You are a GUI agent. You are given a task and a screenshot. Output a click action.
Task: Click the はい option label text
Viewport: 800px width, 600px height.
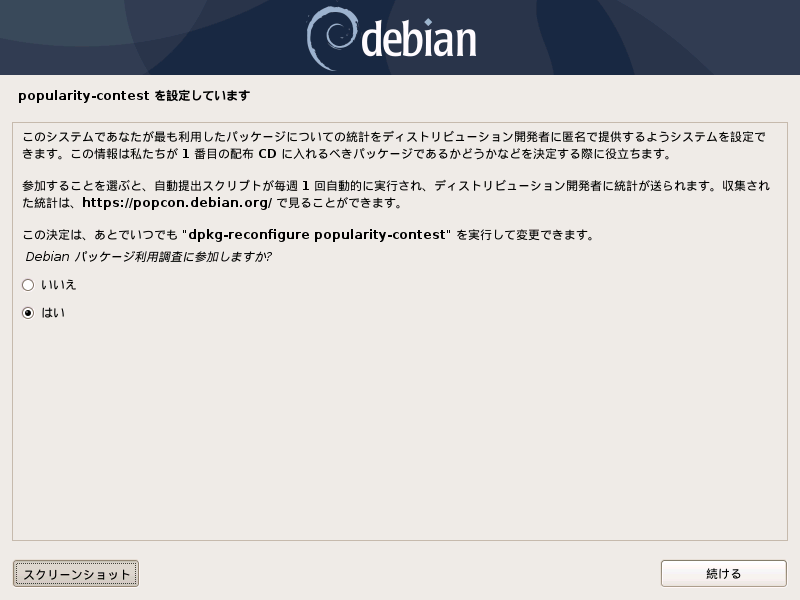point(53,313)
